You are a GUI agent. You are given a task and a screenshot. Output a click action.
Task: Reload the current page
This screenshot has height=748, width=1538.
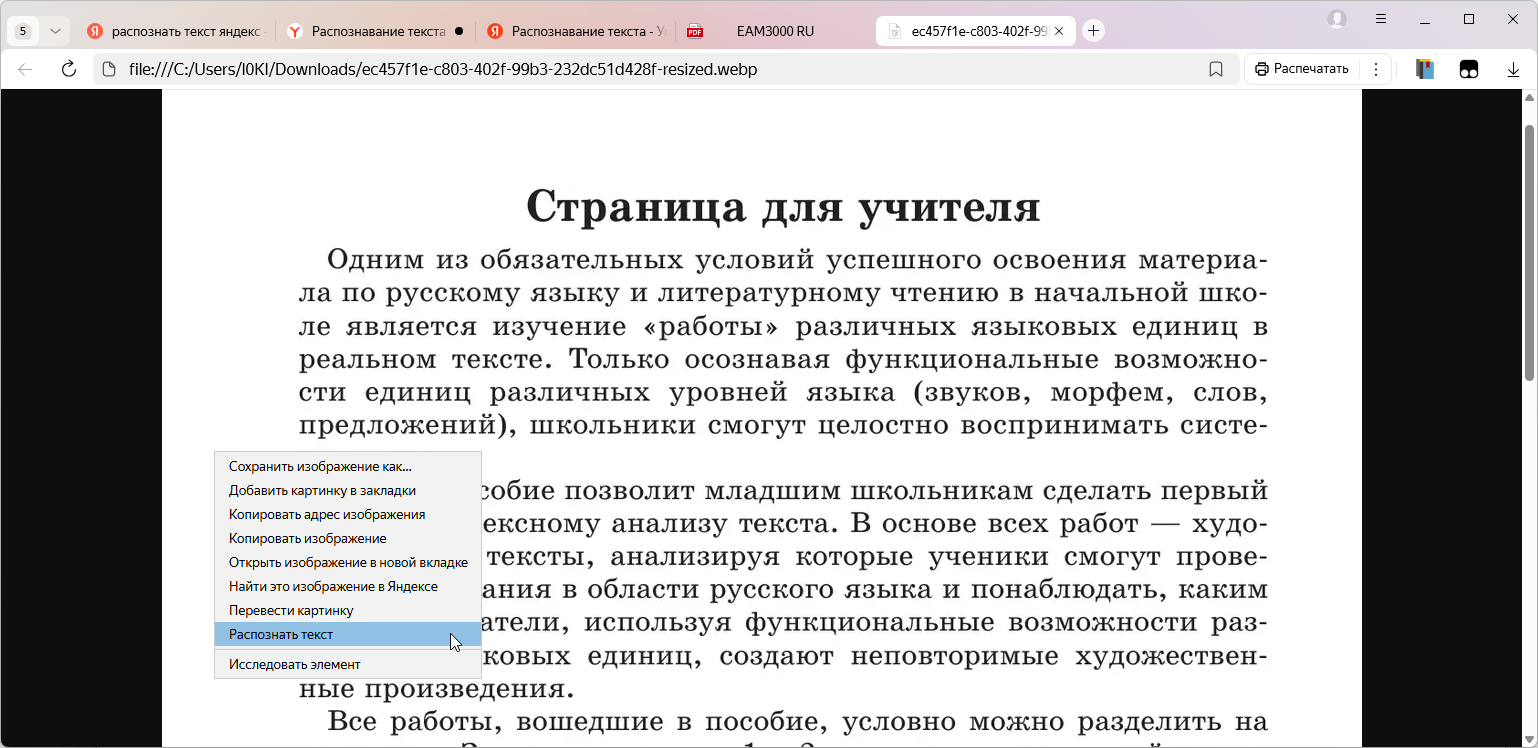coord(68,68)
